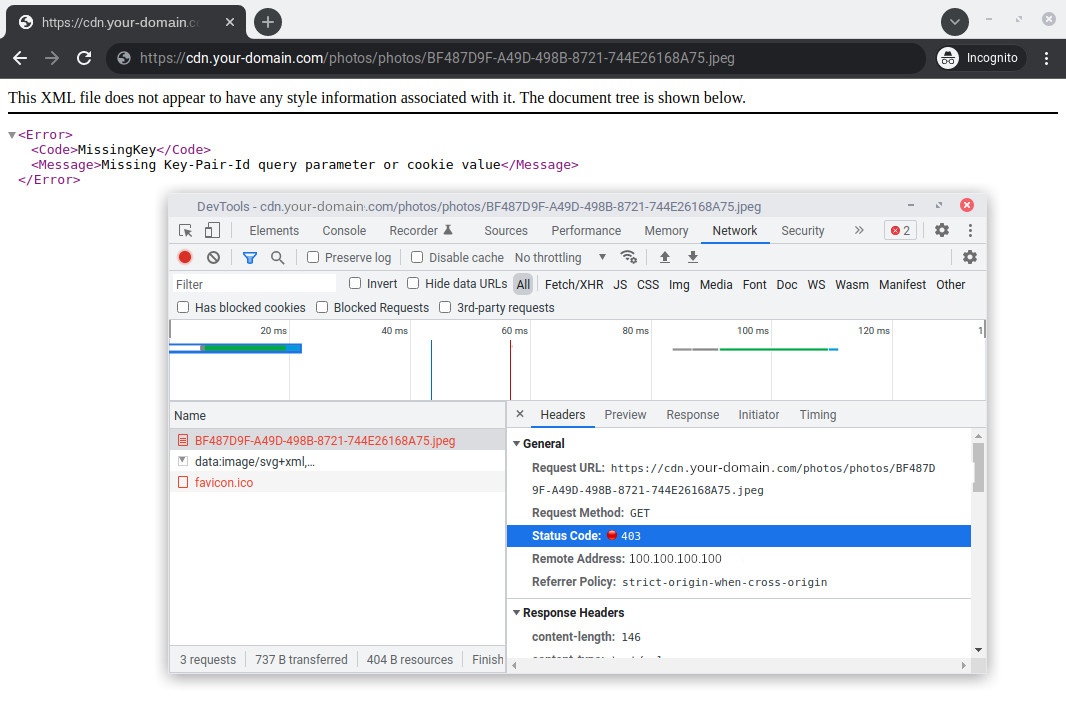Clear the network log

pos(213,257)
